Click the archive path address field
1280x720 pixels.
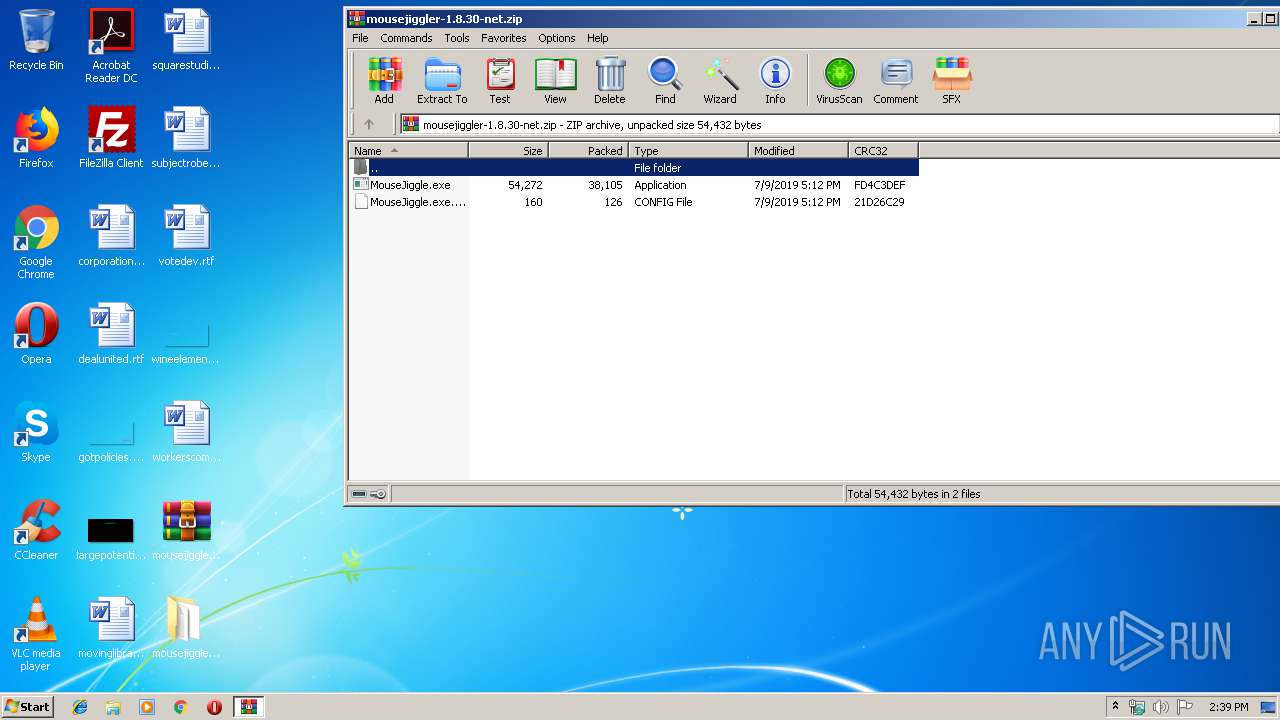click(x=839, y=125)
